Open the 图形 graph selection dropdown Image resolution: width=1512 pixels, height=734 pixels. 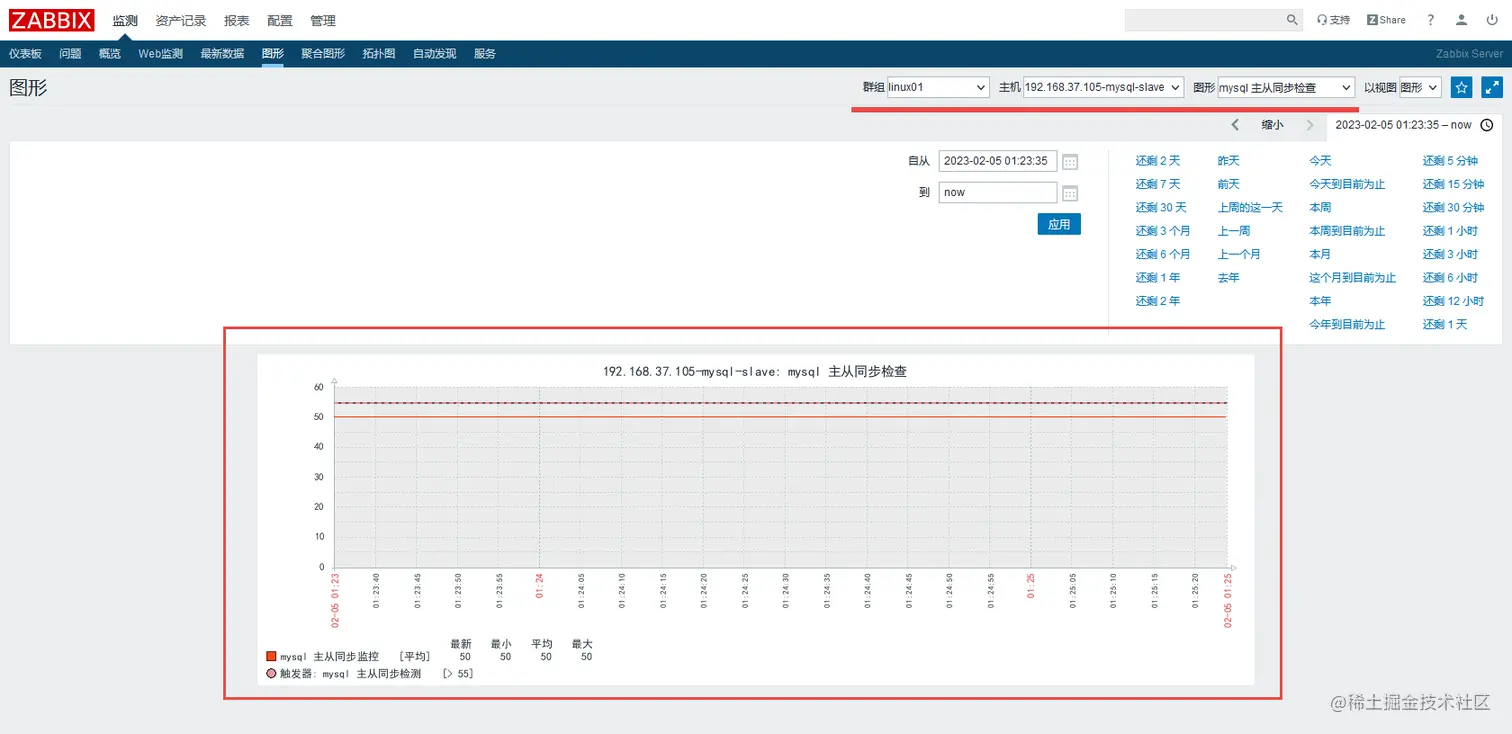coord(1286,88)
